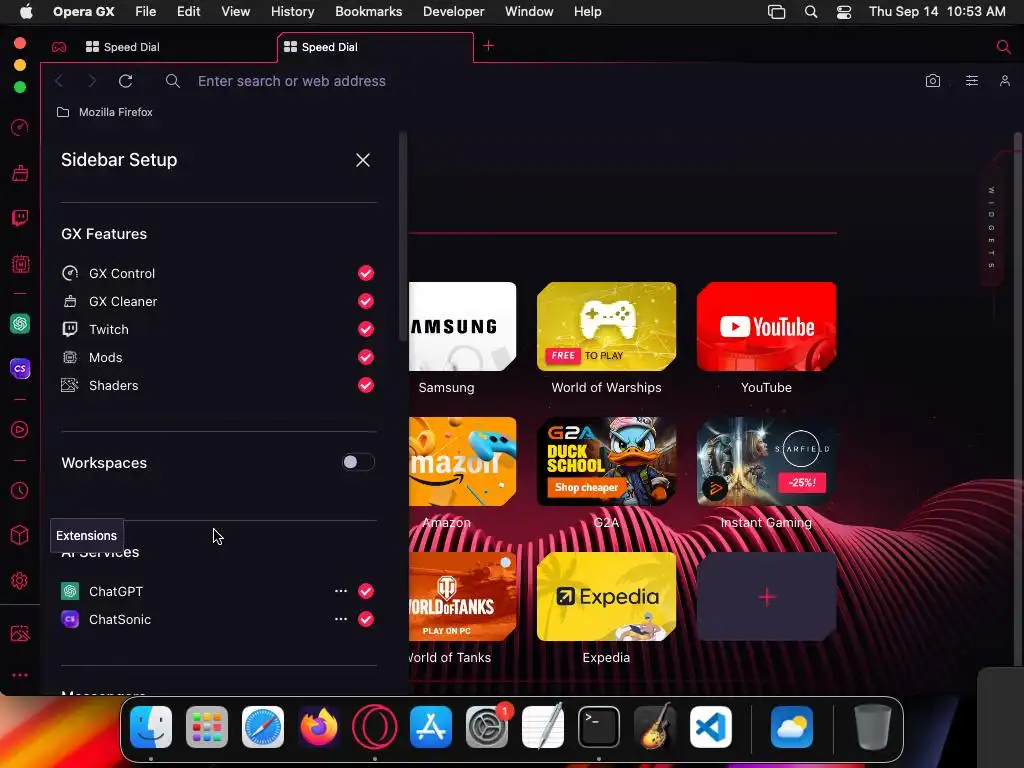Uncheck ChatGPT AI service

click(x=366, y=591)
